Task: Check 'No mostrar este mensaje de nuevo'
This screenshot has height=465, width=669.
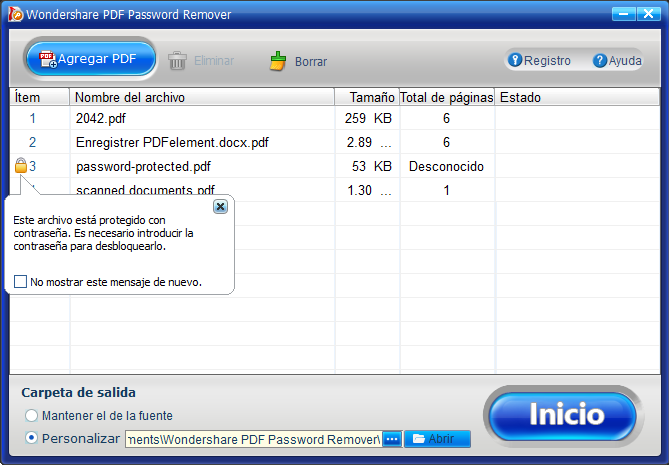Action: point(20,282)
